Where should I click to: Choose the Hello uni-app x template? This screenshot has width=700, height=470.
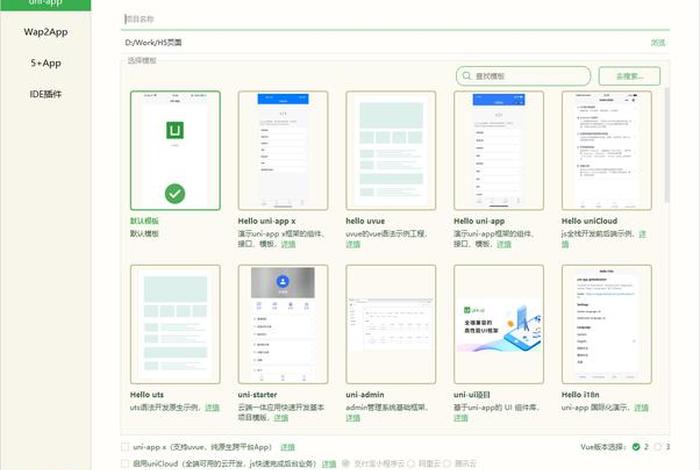click(283, 150)
